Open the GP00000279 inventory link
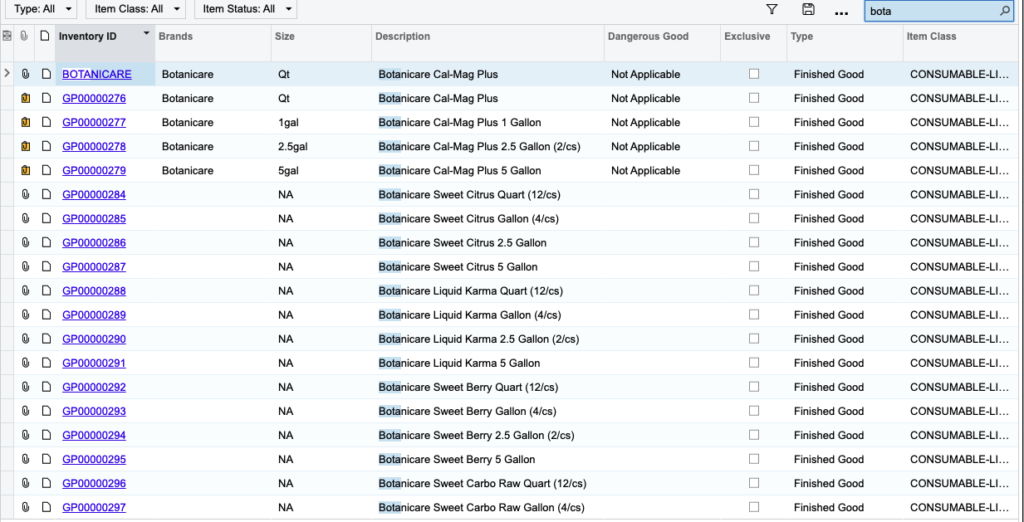 click(94, 171)
